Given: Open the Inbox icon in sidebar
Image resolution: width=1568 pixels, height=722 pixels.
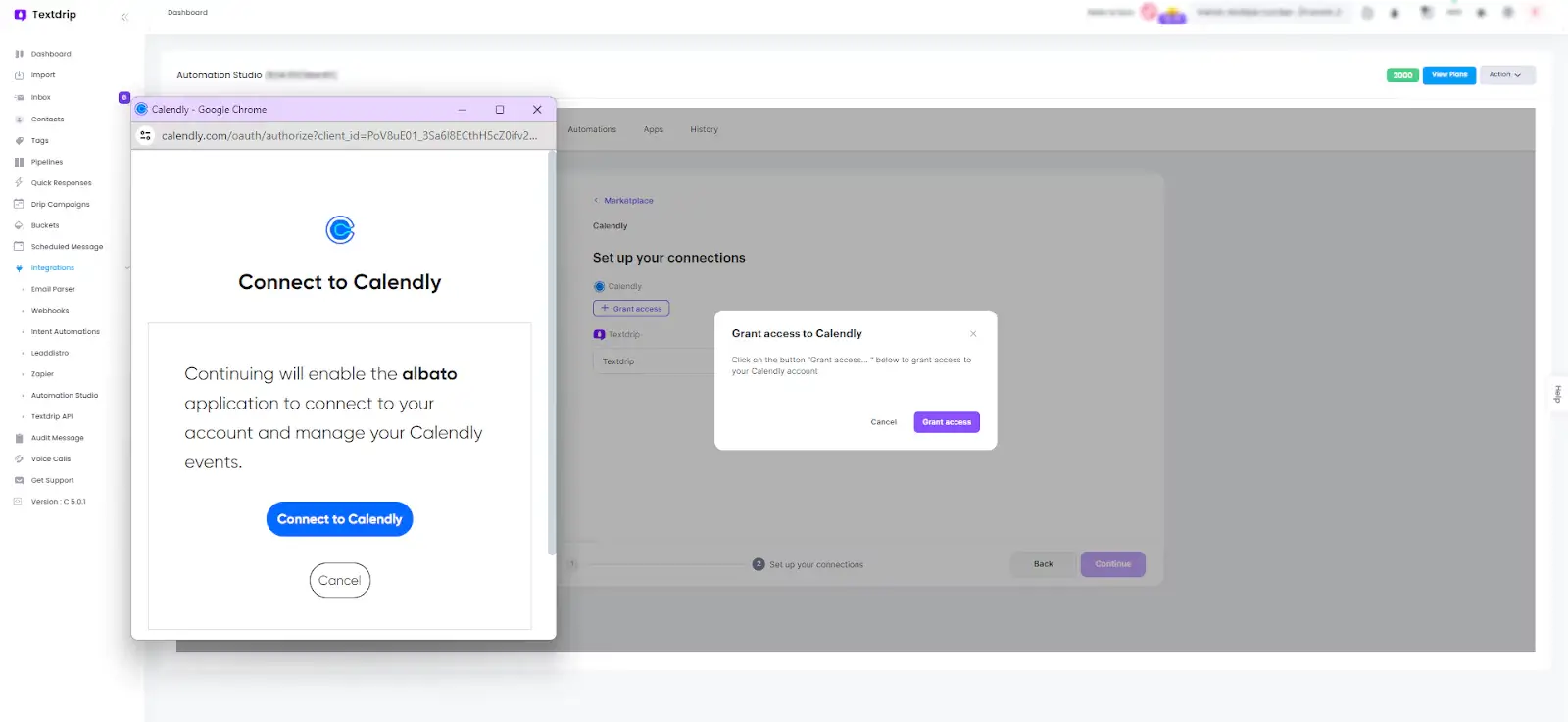Looking at the screenshot, I should pos(19,97).
